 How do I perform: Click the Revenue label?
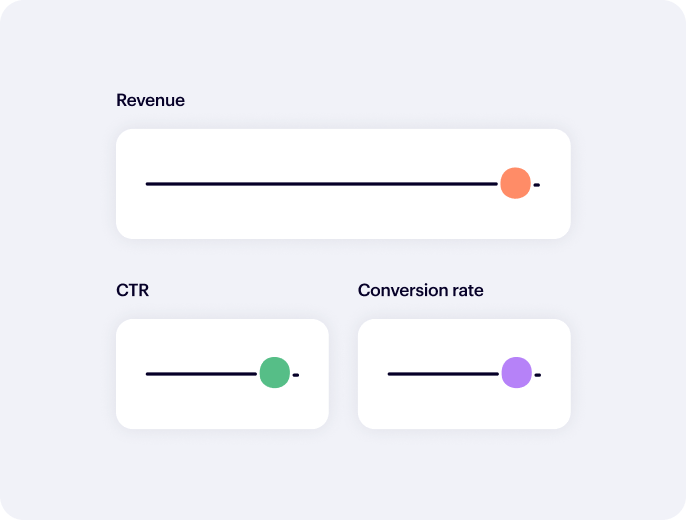coord(150,100)
